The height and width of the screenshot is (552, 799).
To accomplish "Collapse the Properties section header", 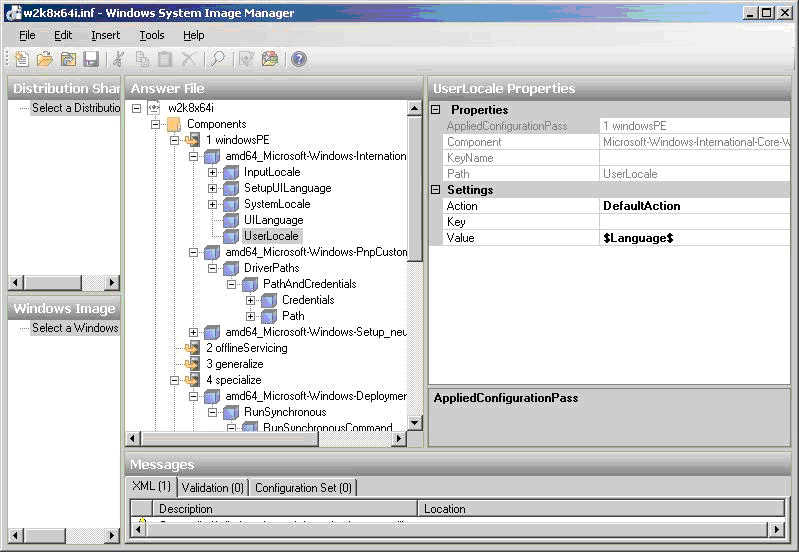I will [x=436, y=110].
